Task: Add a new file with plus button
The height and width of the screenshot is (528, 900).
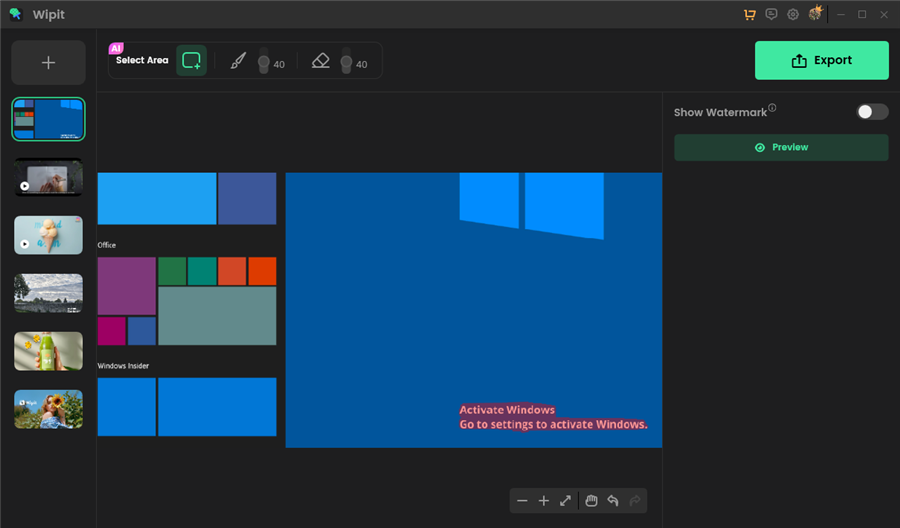Action: (48, 63)
